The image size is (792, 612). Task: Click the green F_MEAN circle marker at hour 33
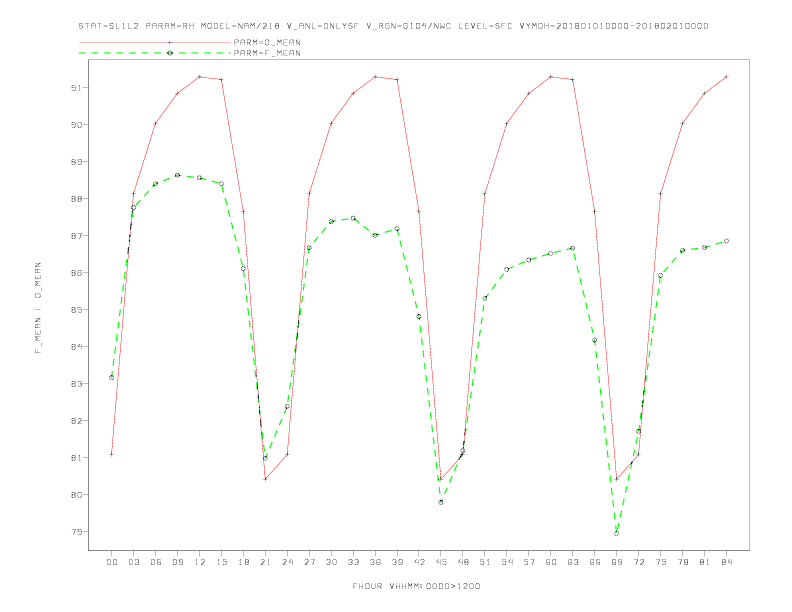[353, 218]
